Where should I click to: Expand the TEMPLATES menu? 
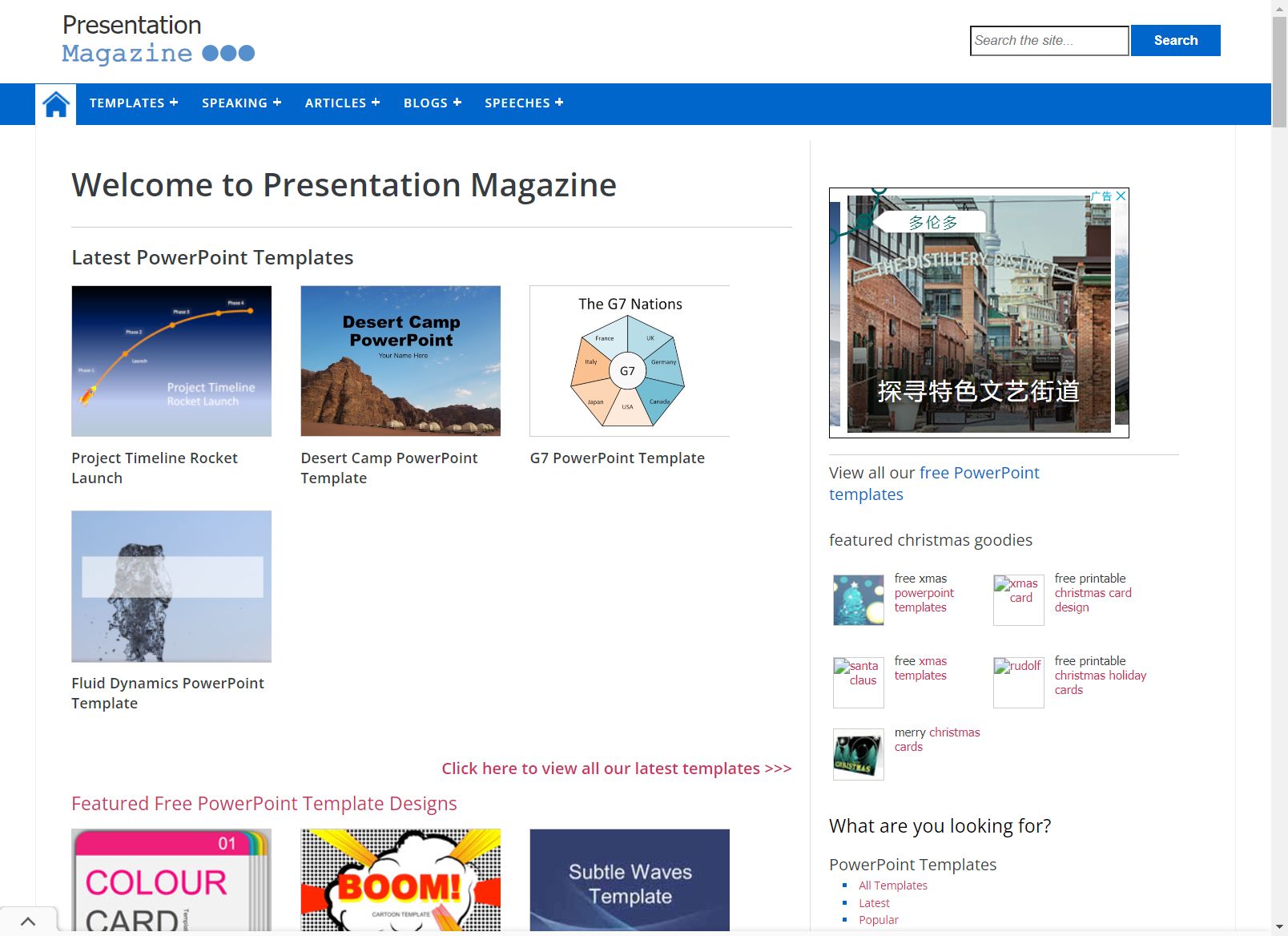(134, 103)
